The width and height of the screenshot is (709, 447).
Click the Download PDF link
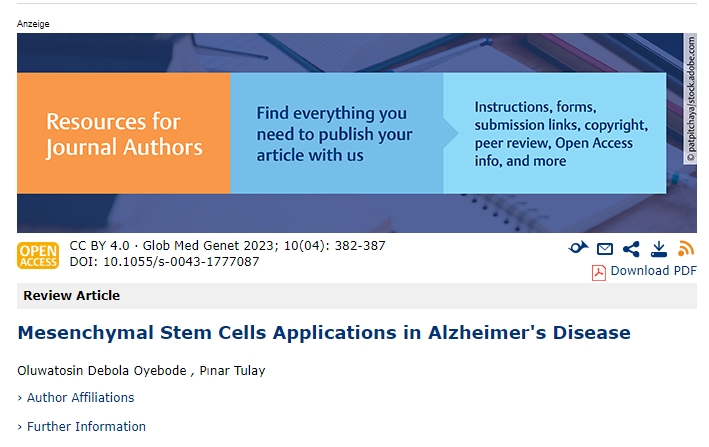click(x=653, y=271)
